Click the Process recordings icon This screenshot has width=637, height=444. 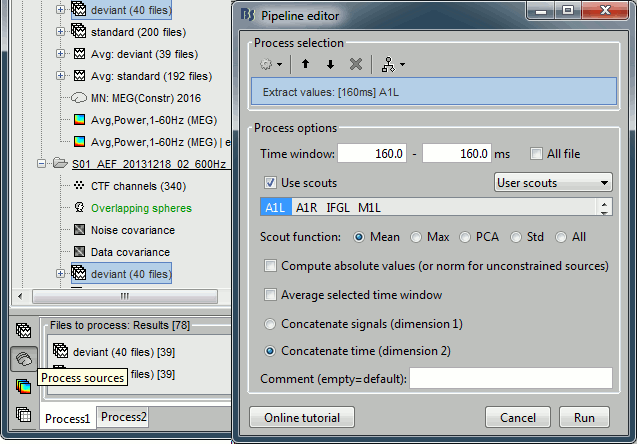23,331
